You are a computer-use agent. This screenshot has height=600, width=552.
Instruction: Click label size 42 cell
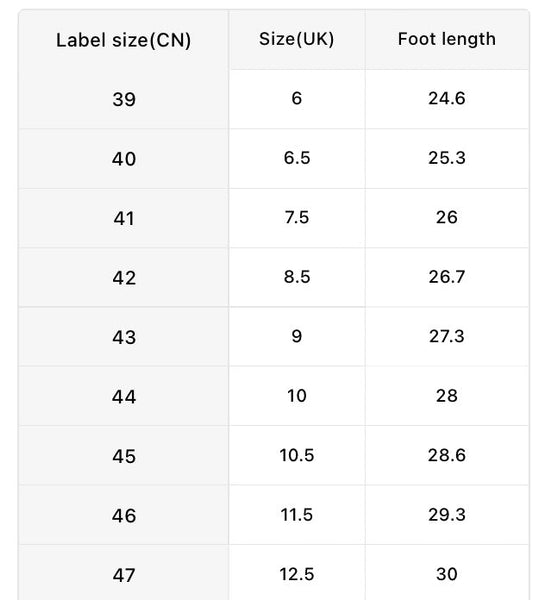click(x=124, y=277)
